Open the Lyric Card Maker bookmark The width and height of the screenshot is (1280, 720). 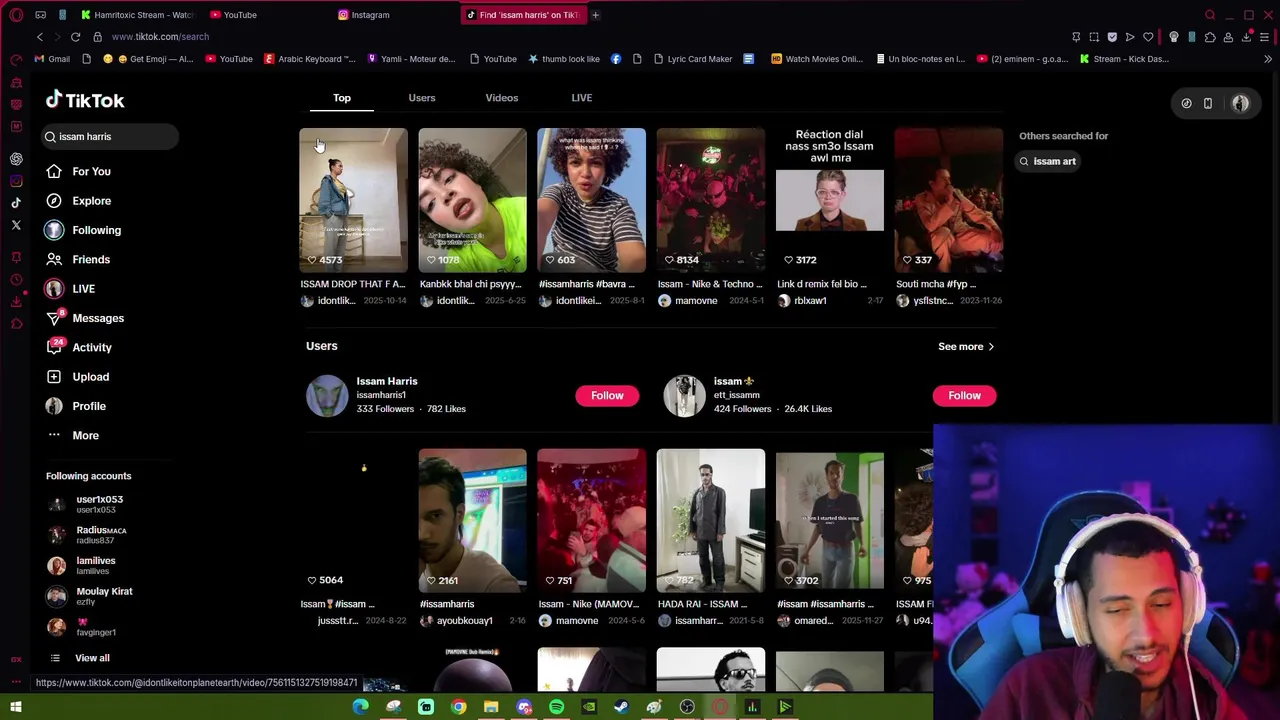coord(693,59)
